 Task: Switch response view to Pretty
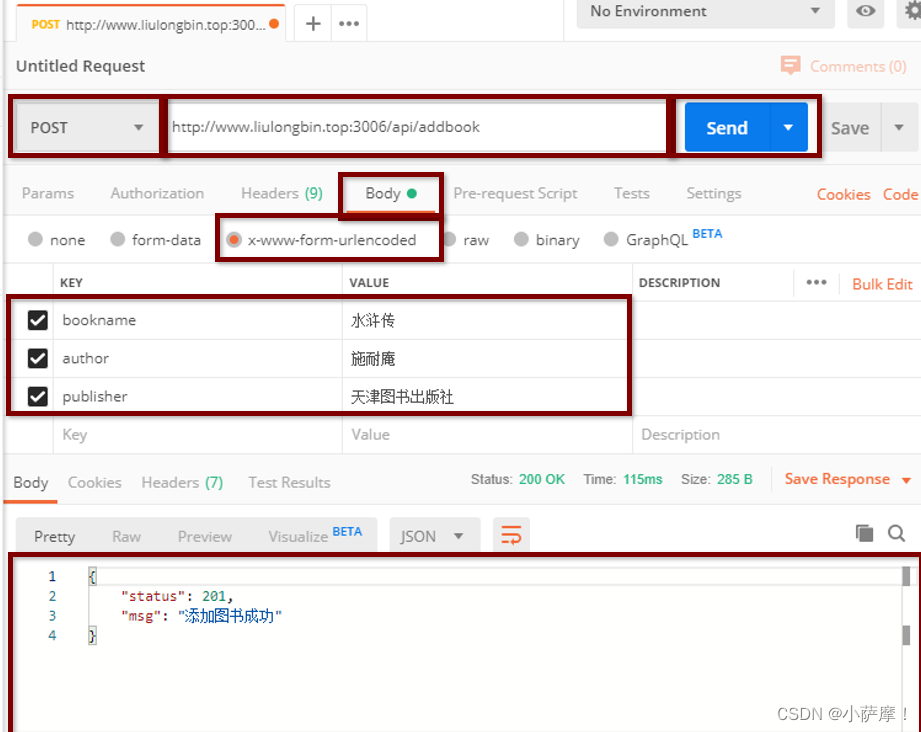point(54,536)
